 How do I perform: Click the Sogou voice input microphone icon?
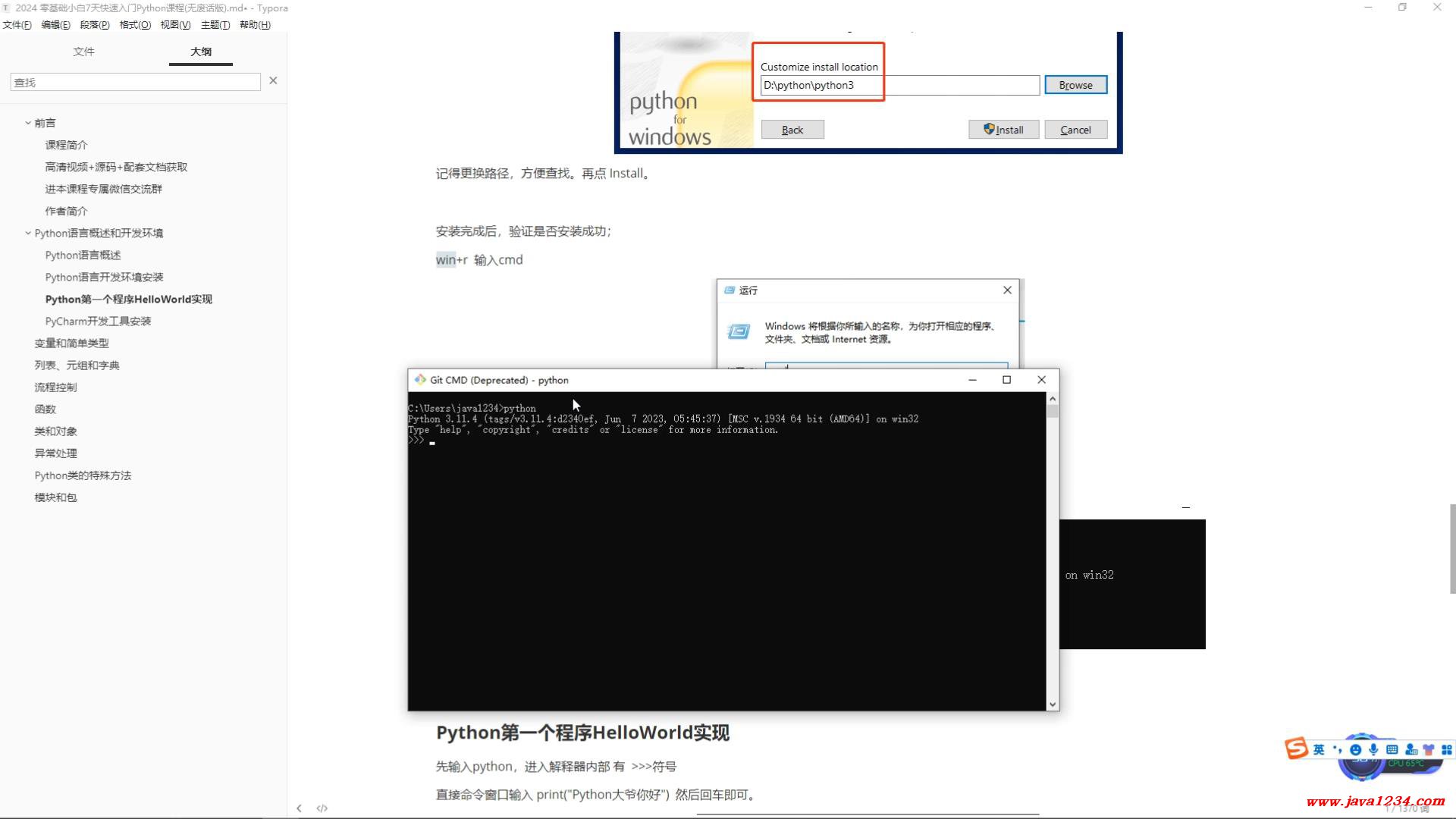(1373, 749)
